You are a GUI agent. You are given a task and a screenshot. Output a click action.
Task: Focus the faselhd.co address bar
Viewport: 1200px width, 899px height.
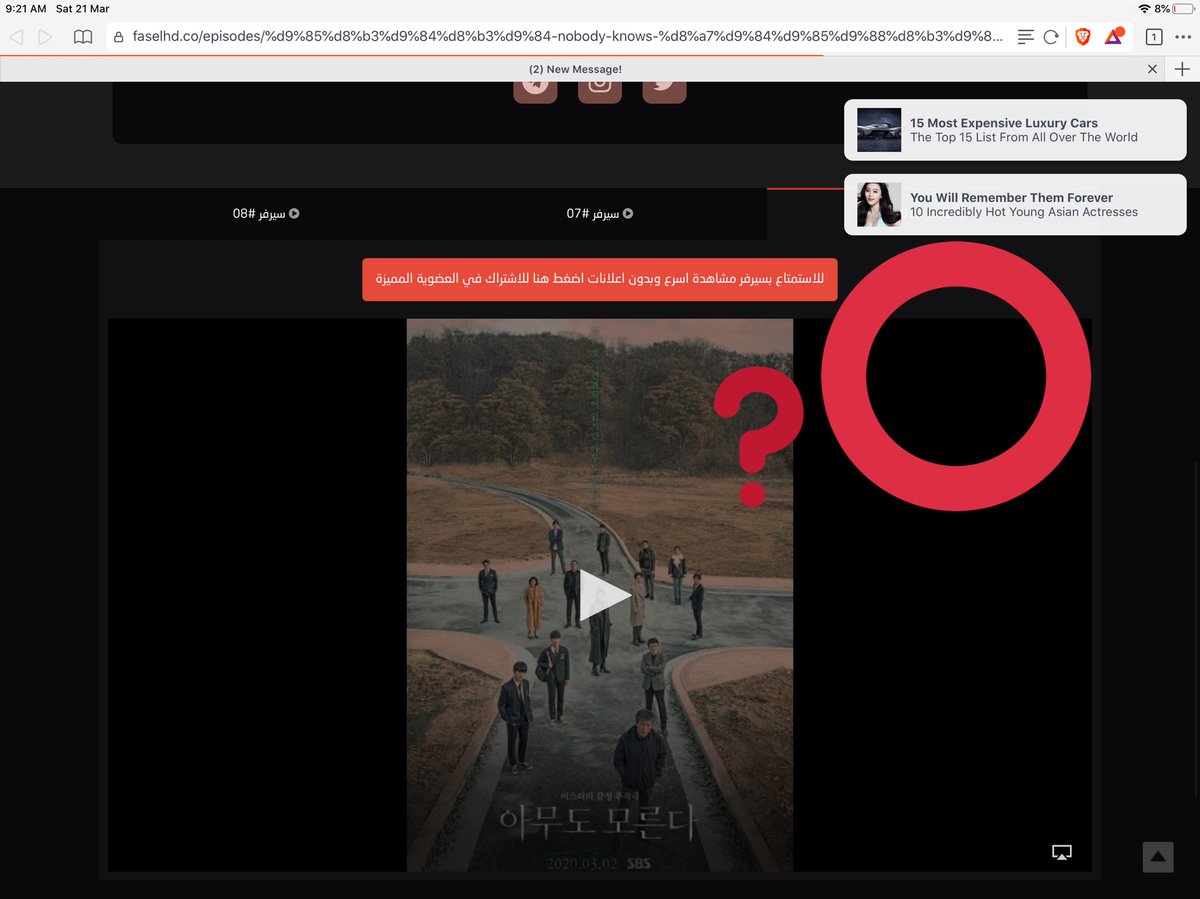[567, 37]
